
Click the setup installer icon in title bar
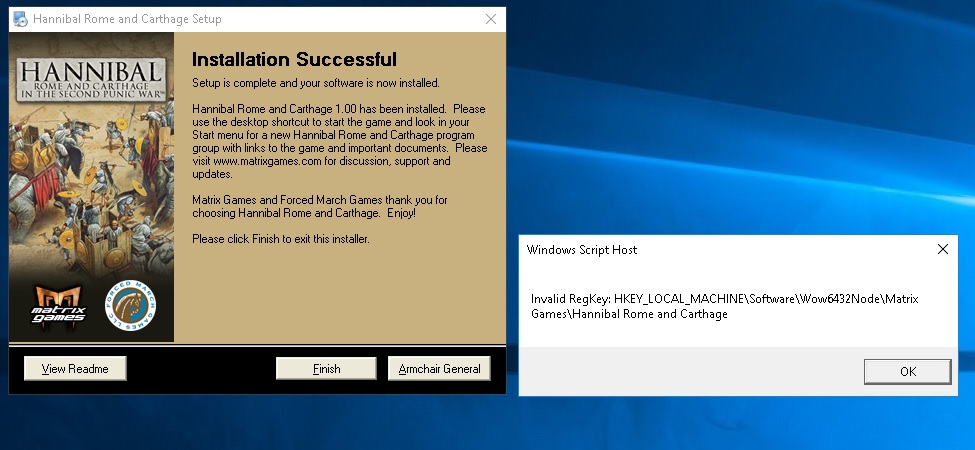click(x=21, y=19)
